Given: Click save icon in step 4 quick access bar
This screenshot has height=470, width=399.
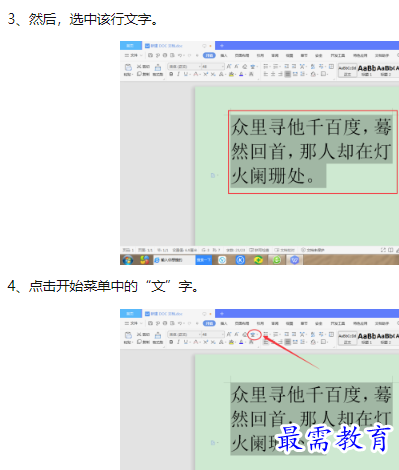Looking at the screenshot, I should pyautogui.click(x=150, y=323).
